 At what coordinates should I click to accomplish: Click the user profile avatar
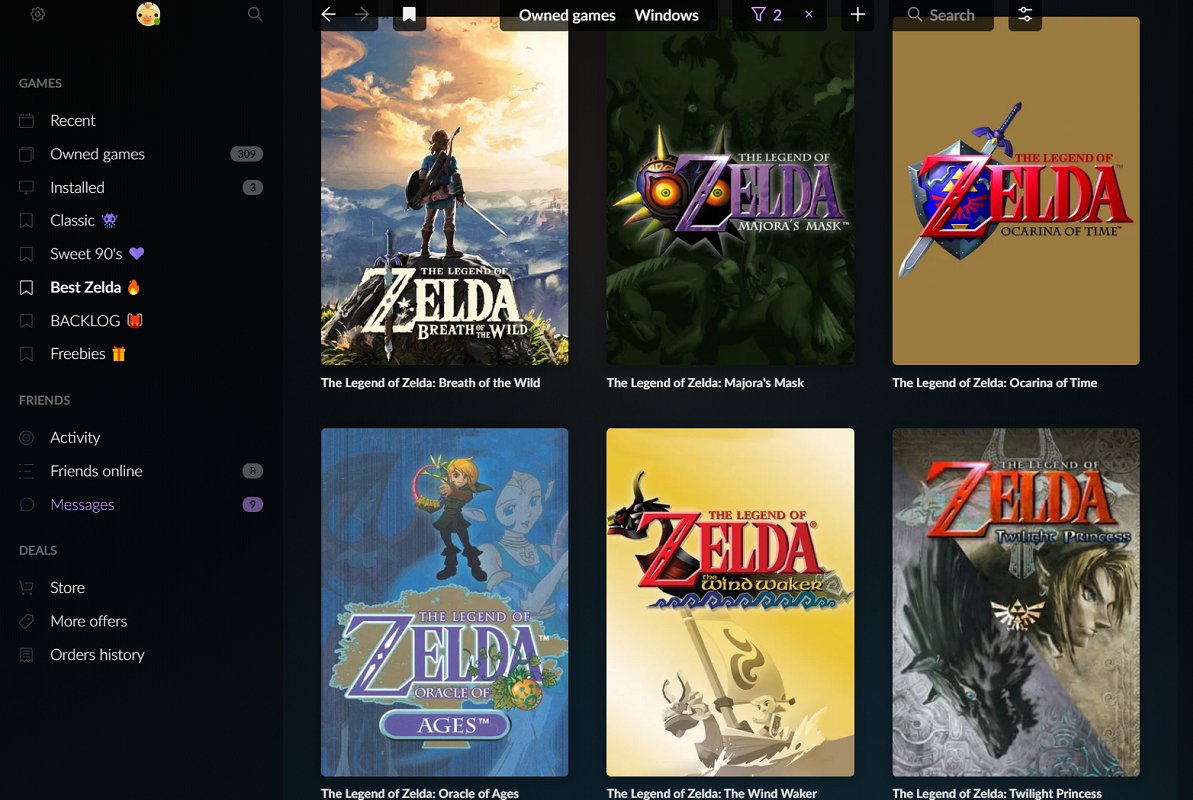click(148, 14)
